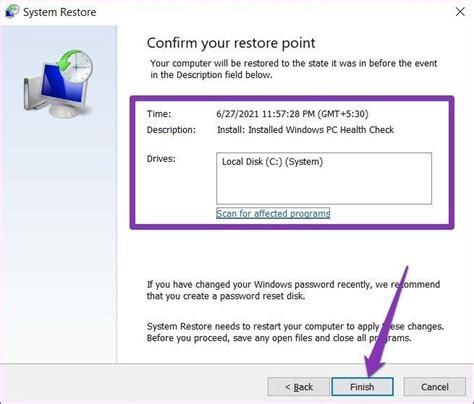The height and width of the screenshot is (404, 474).
Task: Select Local Disk (C:) (System) drive entry
Action: click(x=272, y=162)
